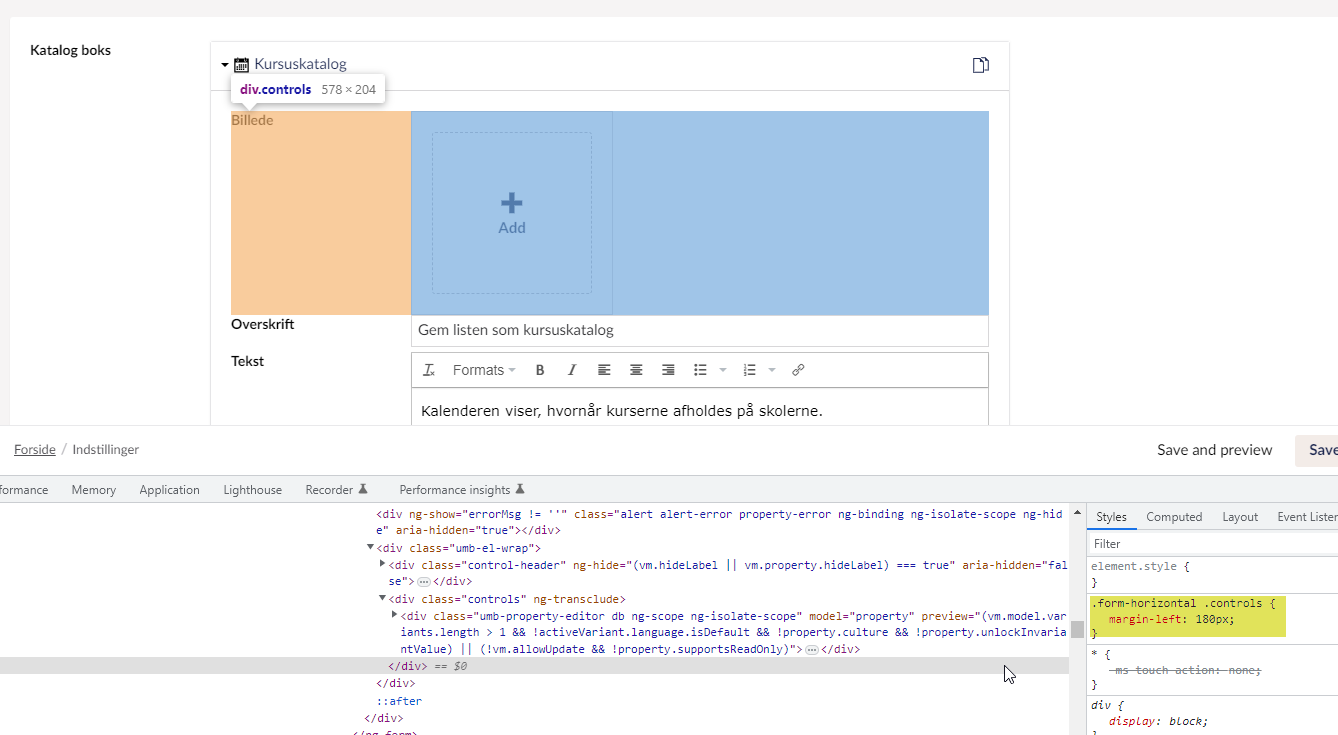Expand the umb-property-editor div node
Viewport: 1338px width, 735px height.
click(394, 614)
